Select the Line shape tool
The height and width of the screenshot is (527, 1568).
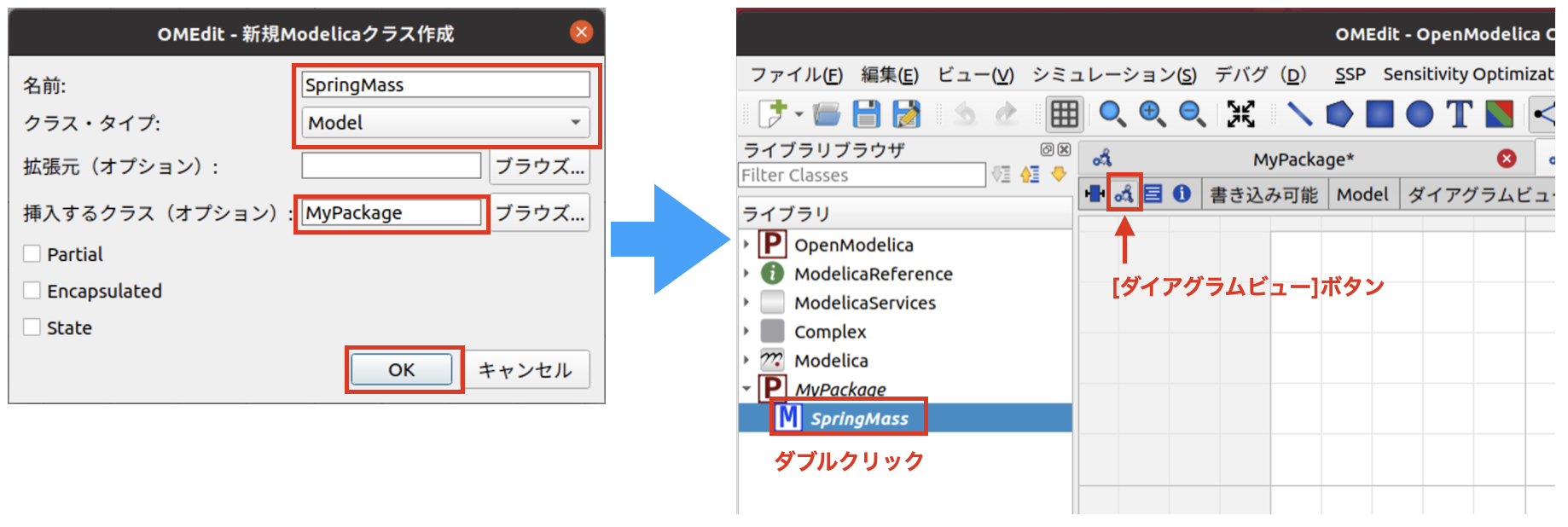tap(1298, 113)
